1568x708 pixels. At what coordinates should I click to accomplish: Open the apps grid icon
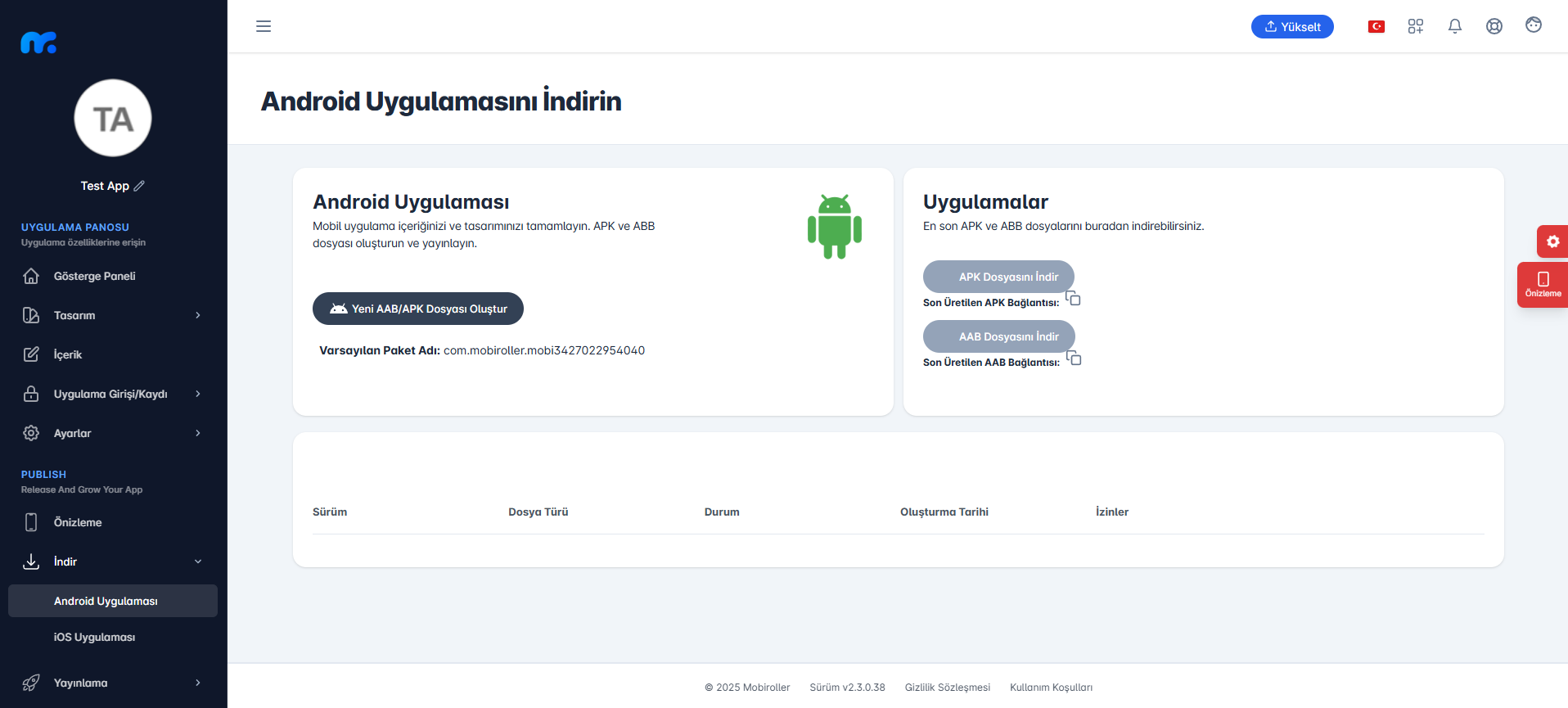tap(1416, 26)
